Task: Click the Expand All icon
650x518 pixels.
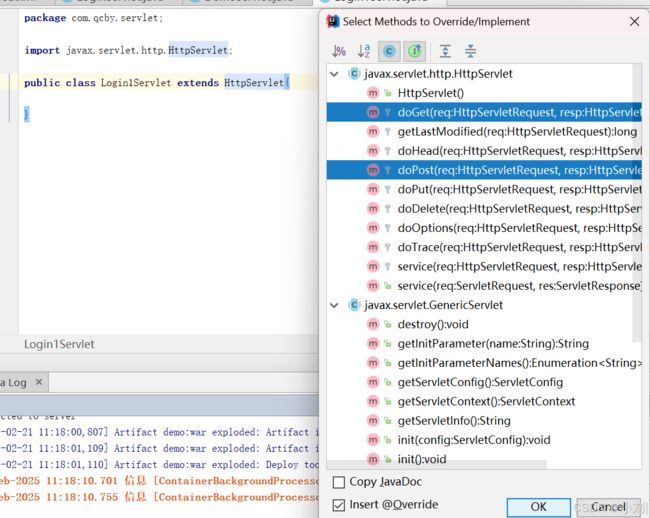Action: tap(445, 51)
